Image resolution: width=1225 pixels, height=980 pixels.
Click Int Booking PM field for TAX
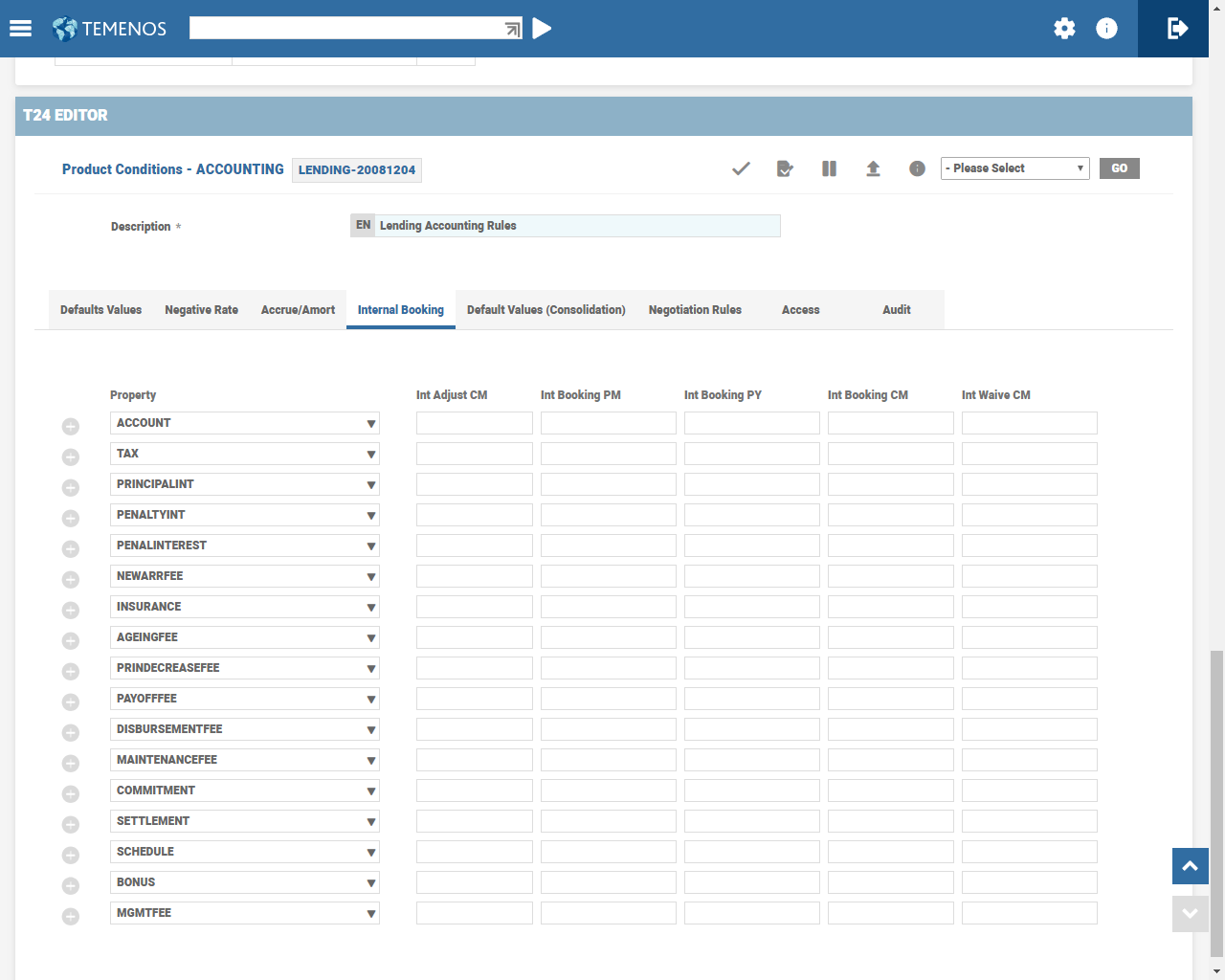pyautogui.click(x=608, y=454)
